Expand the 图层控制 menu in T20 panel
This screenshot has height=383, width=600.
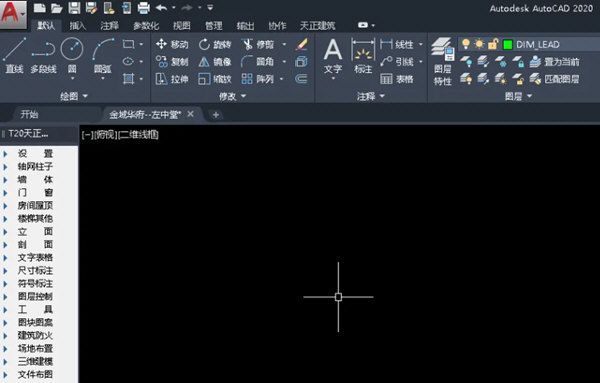pyautogui.click(x=35, y=297)
